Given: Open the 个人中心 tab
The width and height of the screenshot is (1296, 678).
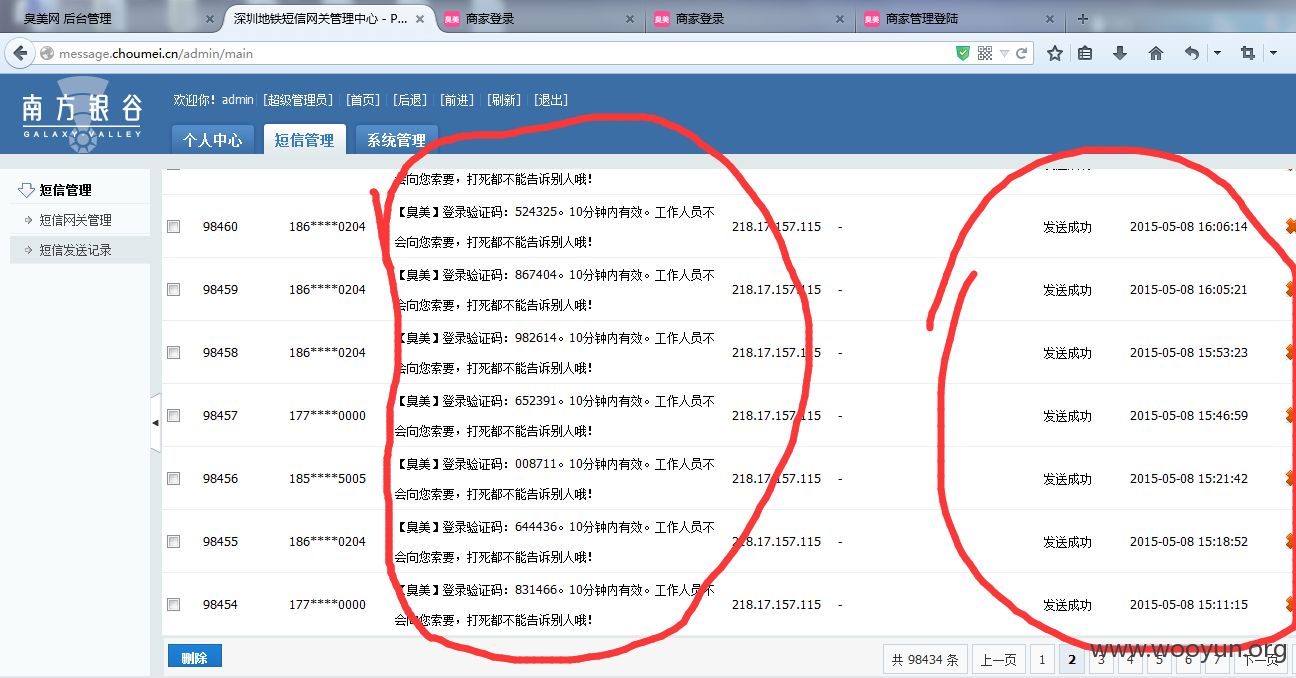Looking at the screenshot, I should point(212,140).
